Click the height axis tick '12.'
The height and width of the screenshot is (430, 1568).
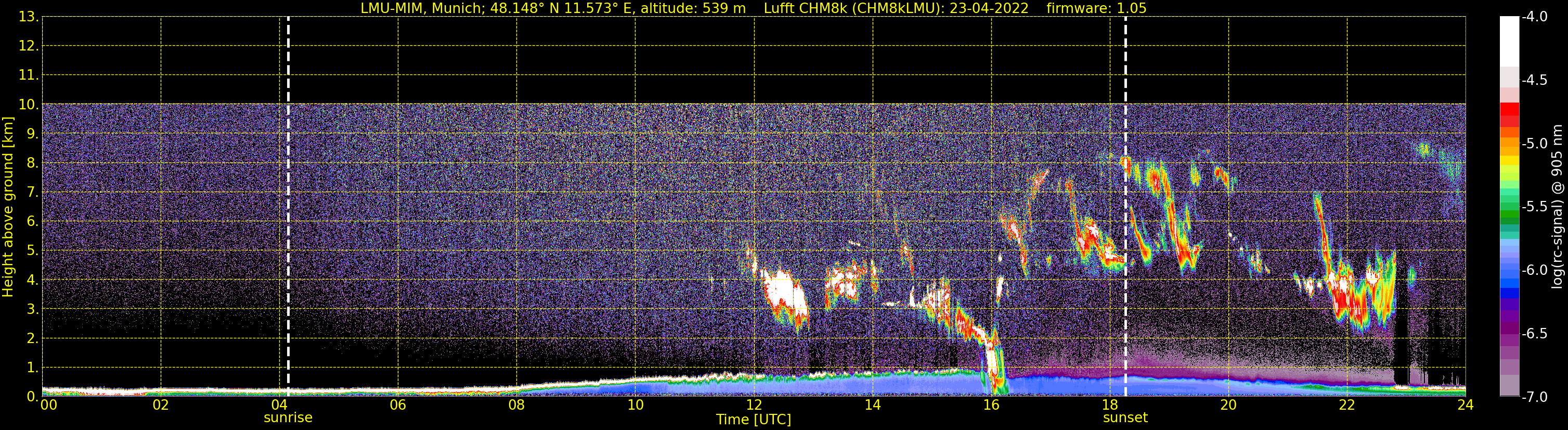point(29,46)
